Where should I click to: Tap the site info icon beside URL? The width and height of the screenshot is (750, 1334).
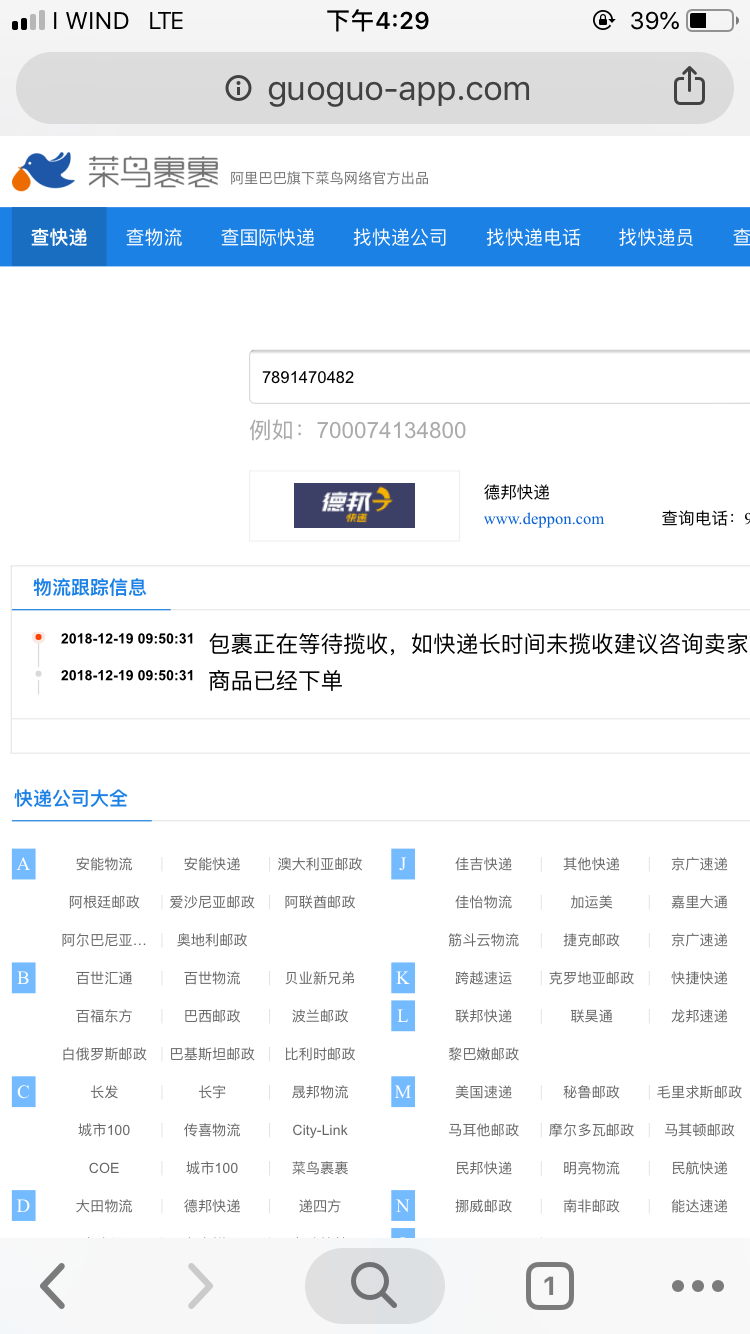point(238,89)
